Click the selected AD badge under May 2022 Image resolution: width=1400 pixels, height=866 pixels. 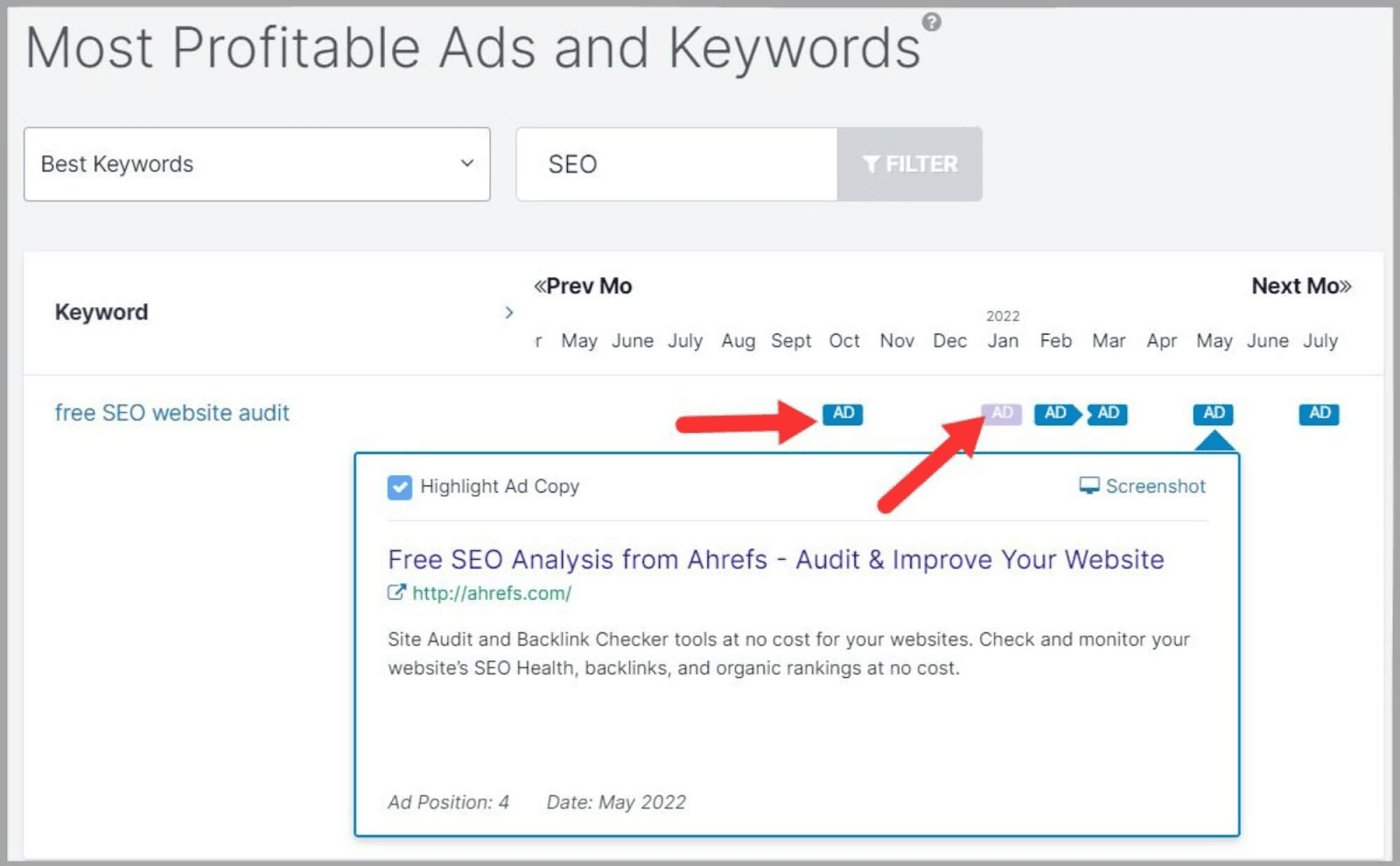click(x=1213, y=414)
